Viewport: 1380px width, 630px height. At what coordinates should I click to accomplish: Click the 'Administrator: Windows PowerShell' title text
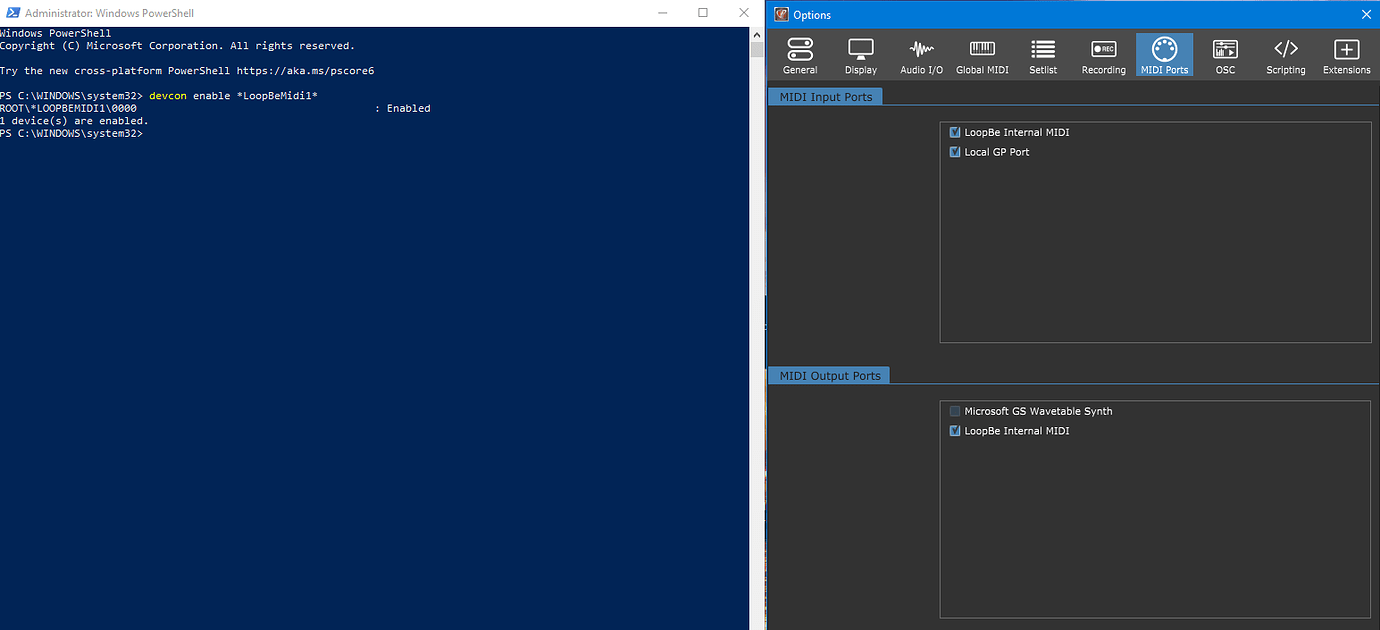(109, 13)
